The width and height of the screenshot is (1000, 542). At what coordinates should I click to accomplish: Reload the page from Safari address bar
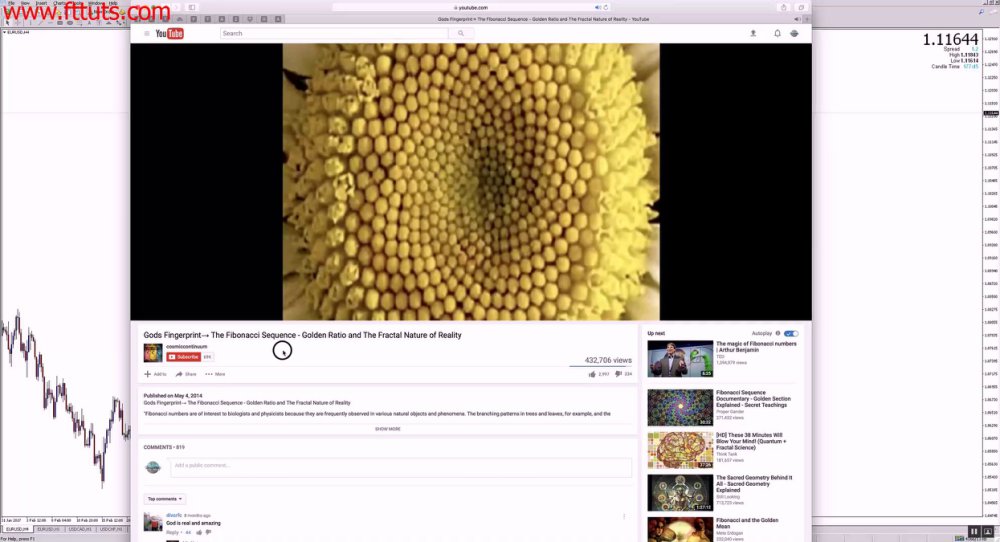point(606,7)
